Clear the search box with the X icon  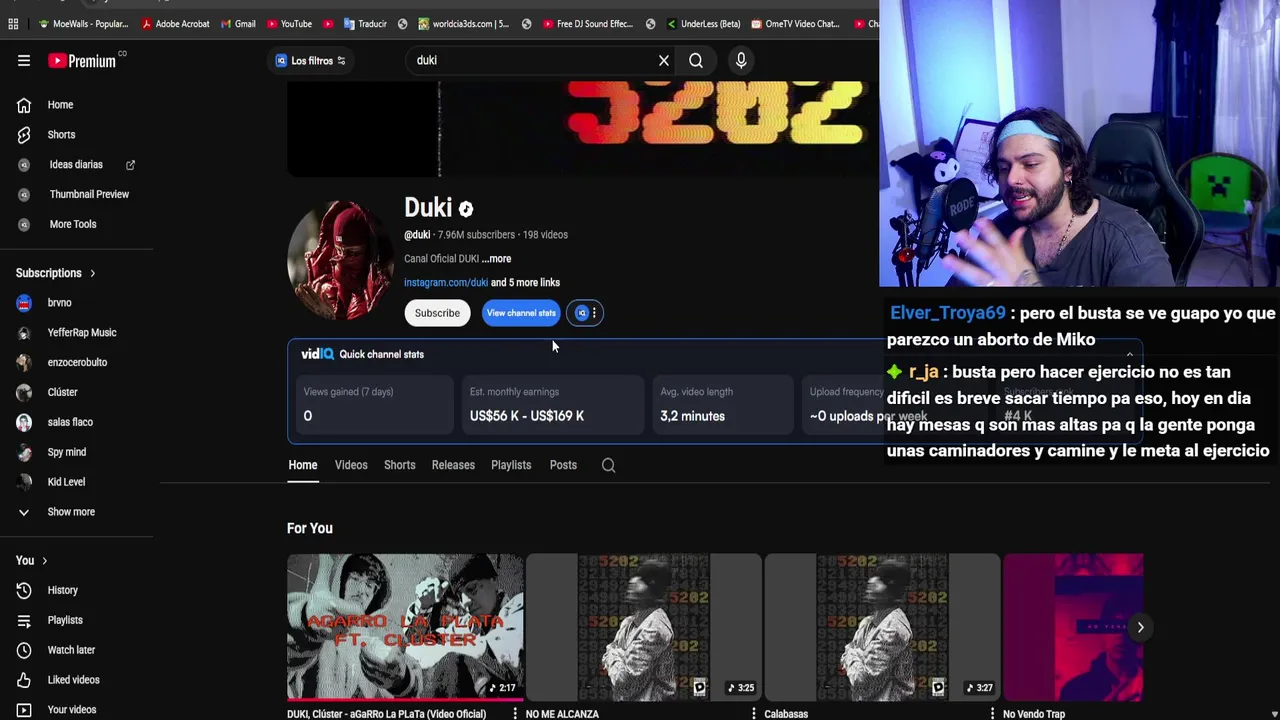click(664, 61)
